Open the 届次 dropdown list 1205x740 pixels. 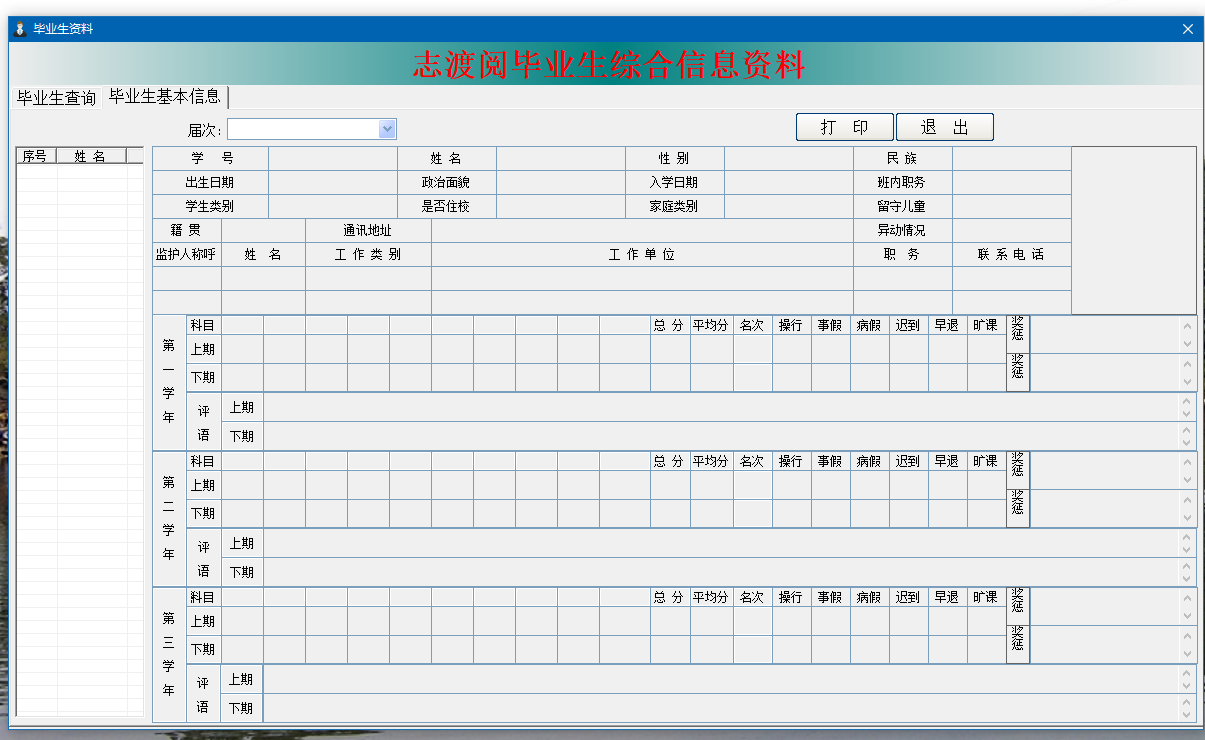(x=387, y=129)
